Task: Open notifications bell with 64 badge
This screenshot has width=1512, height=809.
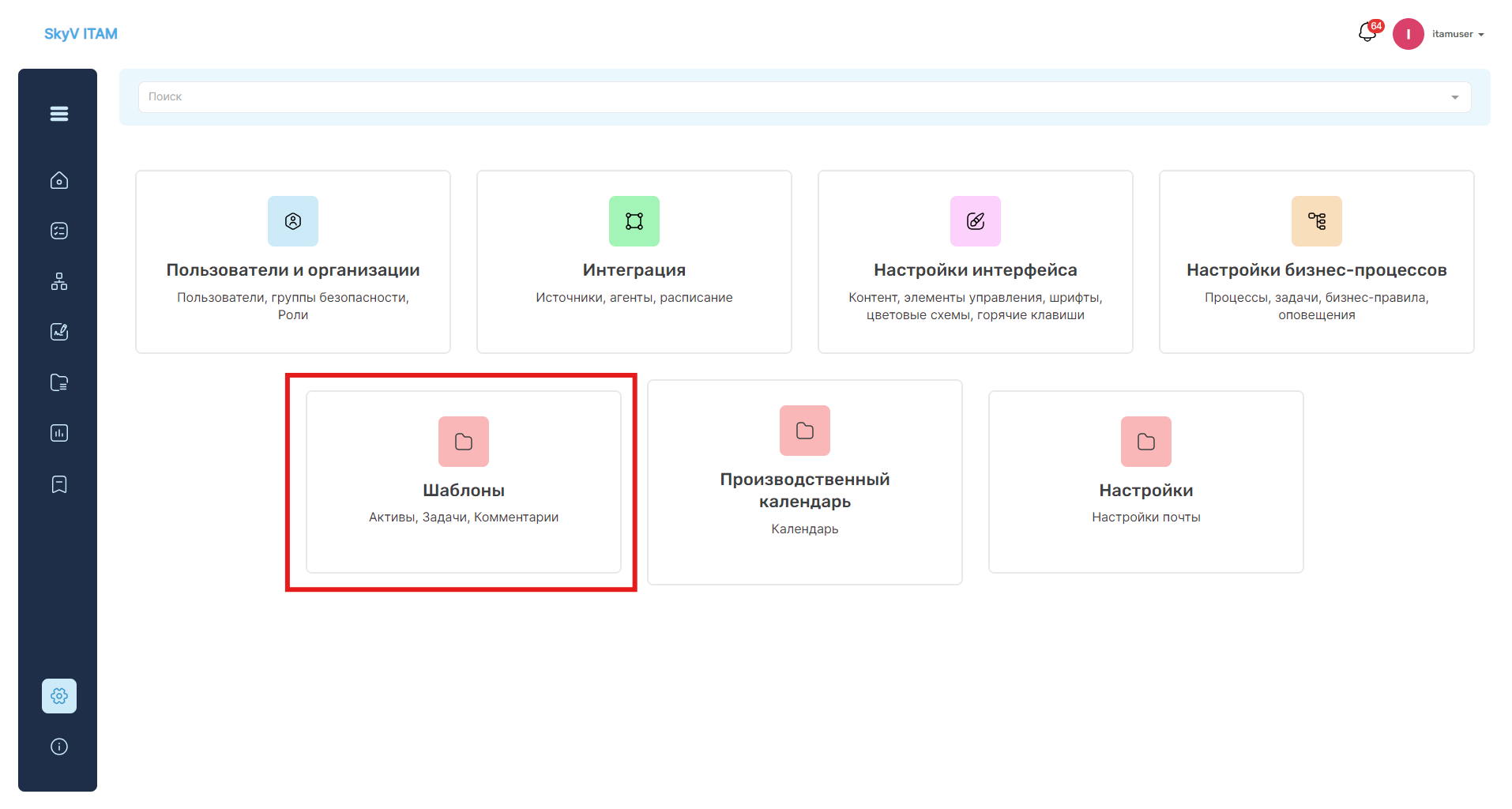Action: pos(1369,32)
